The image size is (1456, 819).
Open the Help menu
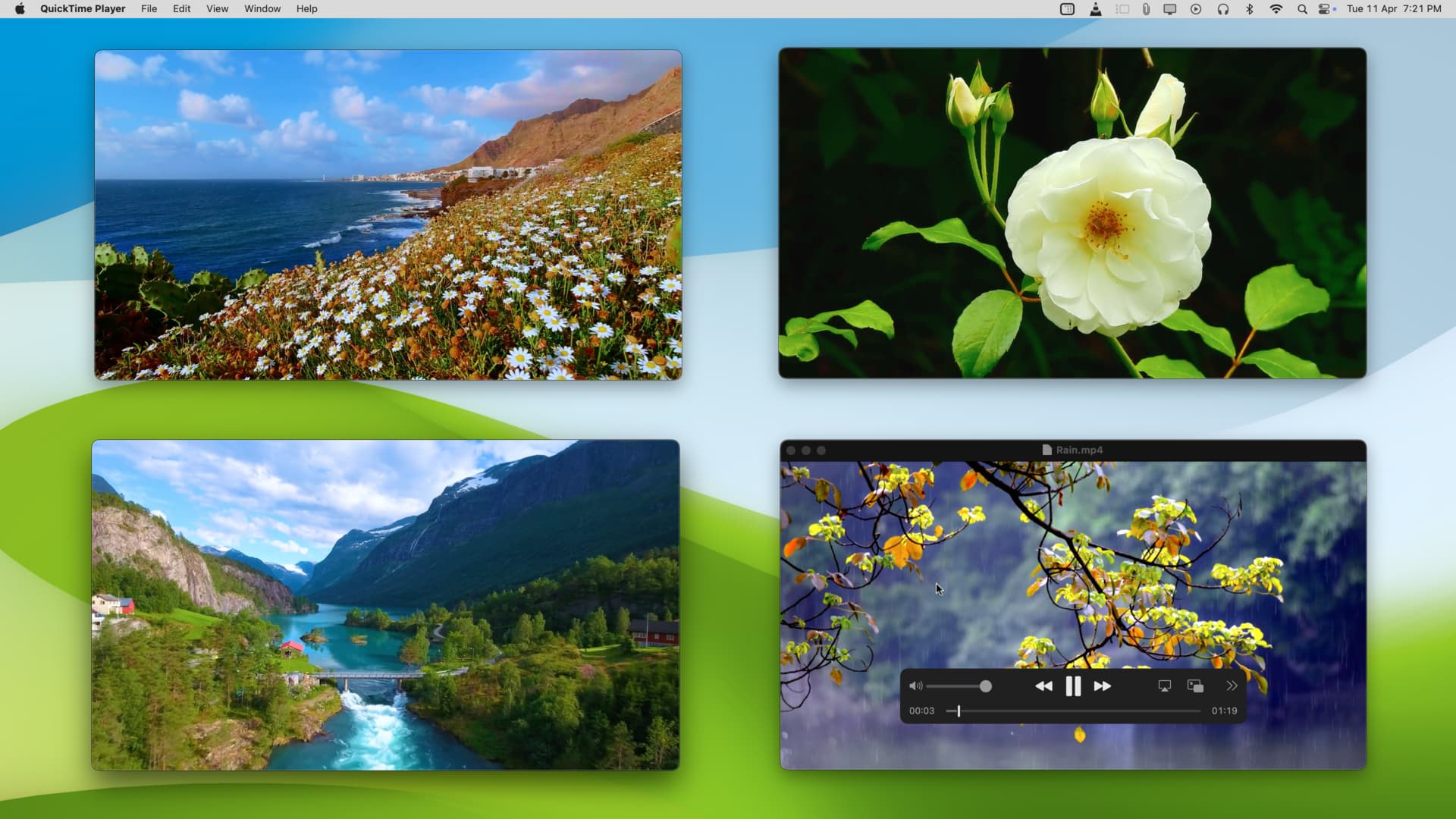point(306,9)
